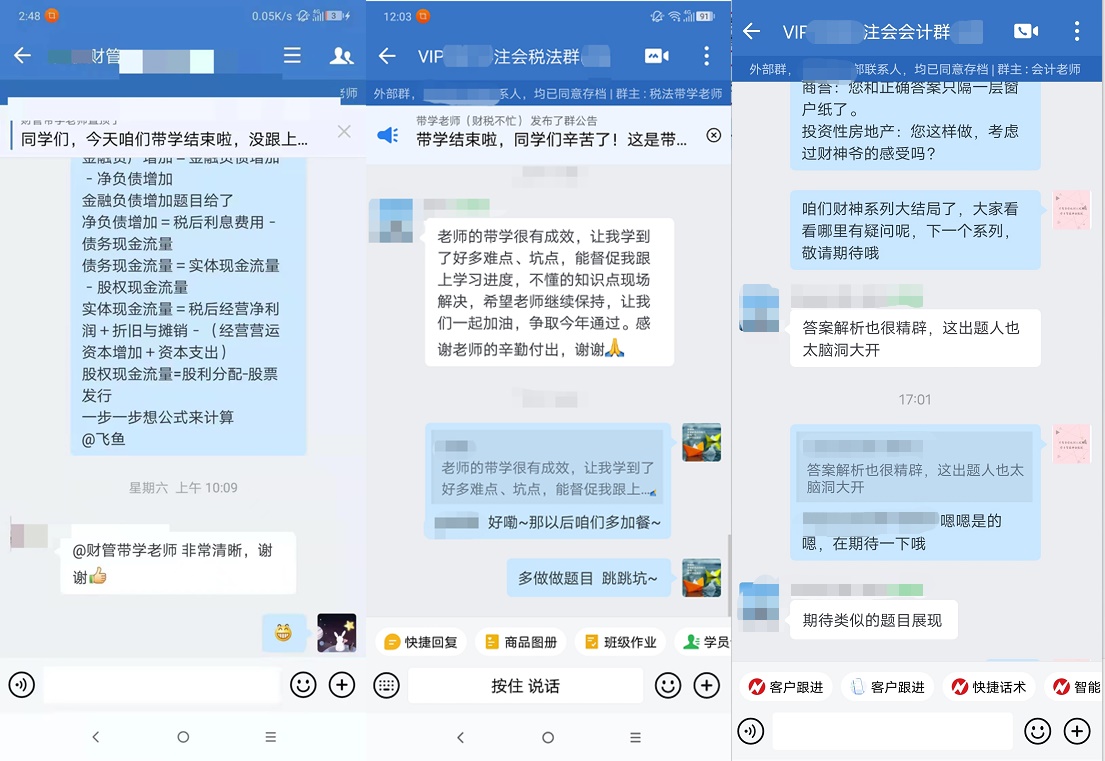Screen dimensions: 1105x761
Task: Open emoji picker in 税法群 chat
Action: tap(668, 686)
